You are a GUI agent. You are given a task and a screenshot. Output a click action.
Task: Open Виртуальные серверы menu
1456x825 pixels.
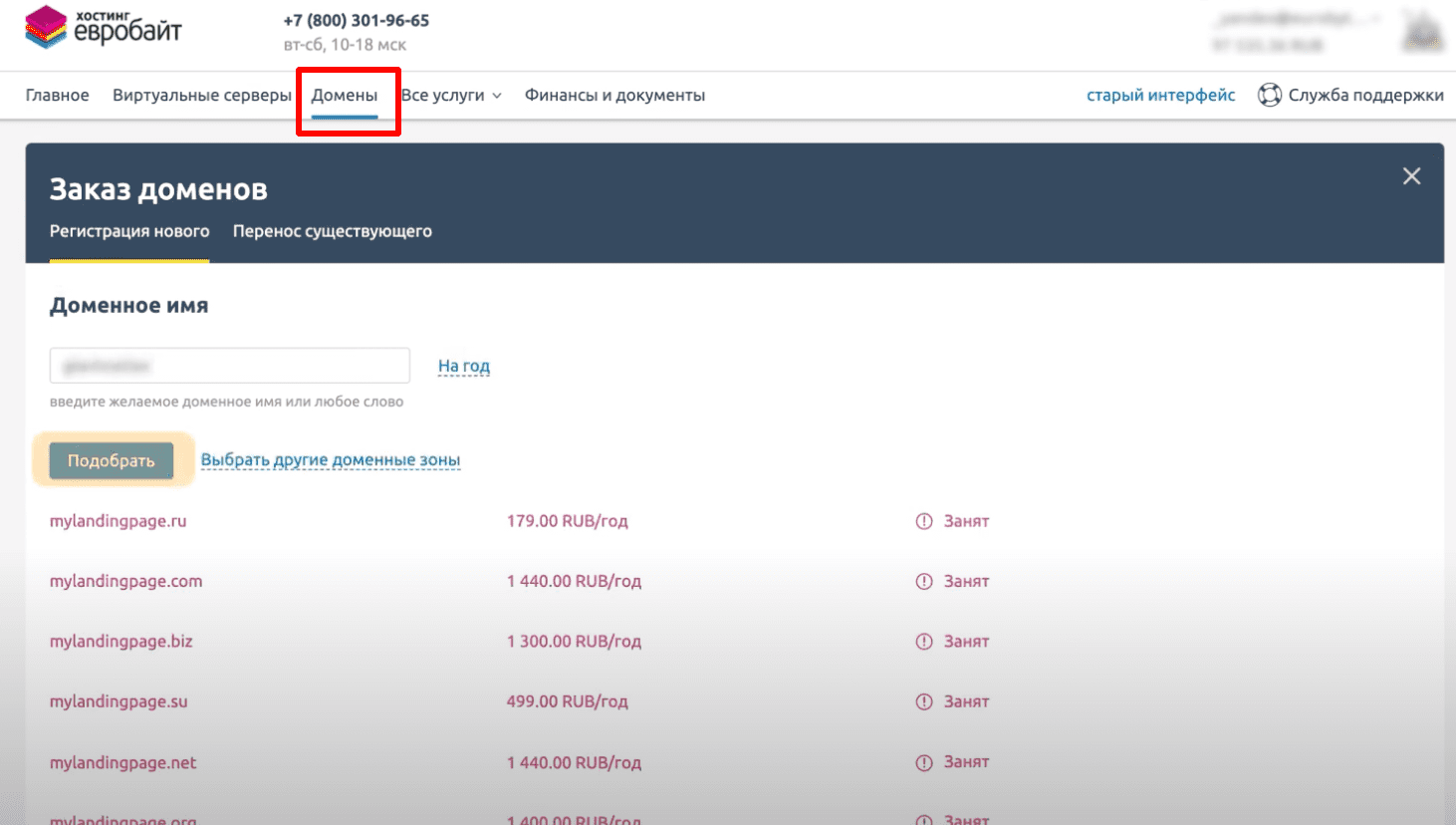tap(202, 96)
